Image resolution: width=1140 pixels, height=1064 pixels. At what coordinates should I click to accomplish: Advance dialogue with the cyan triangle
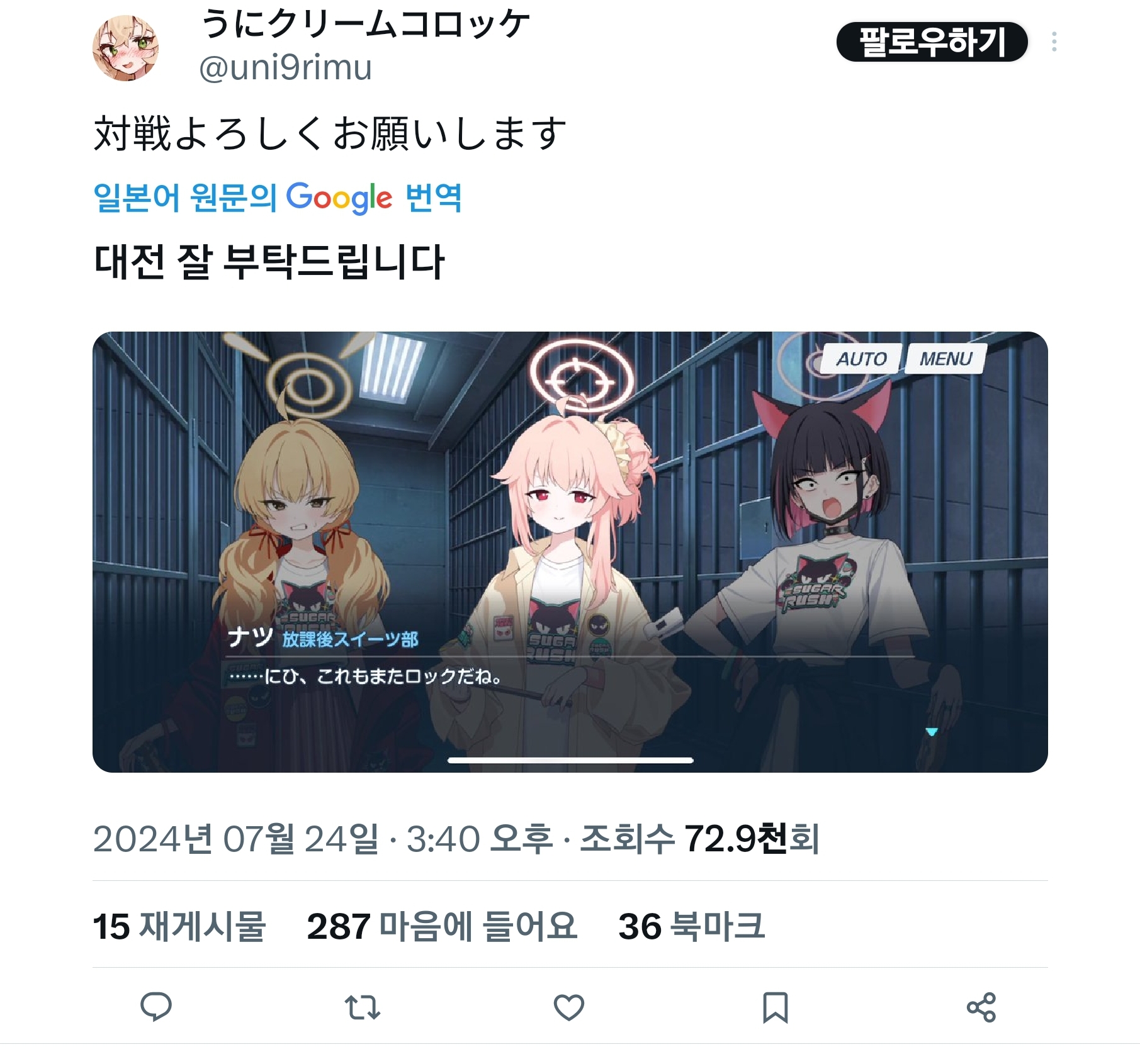click(932, 731)
